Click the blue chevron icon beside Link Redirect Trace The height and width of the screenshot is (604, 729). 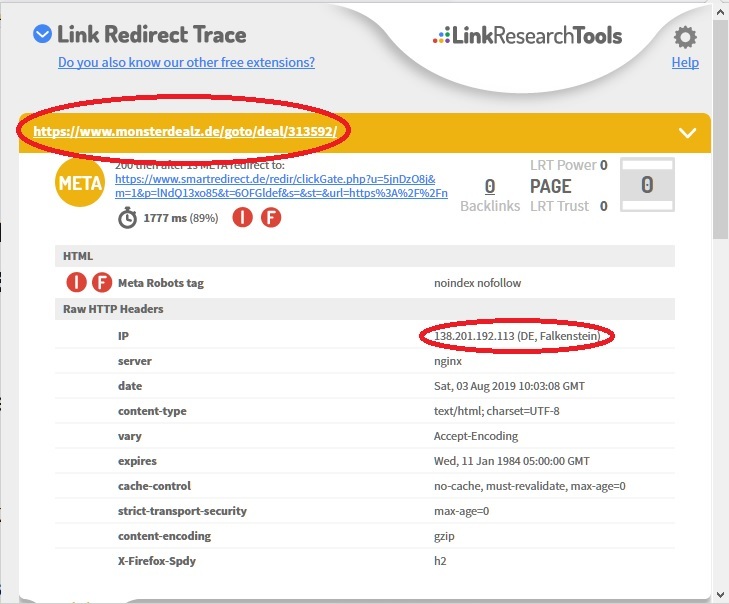(x=42, y=35)
